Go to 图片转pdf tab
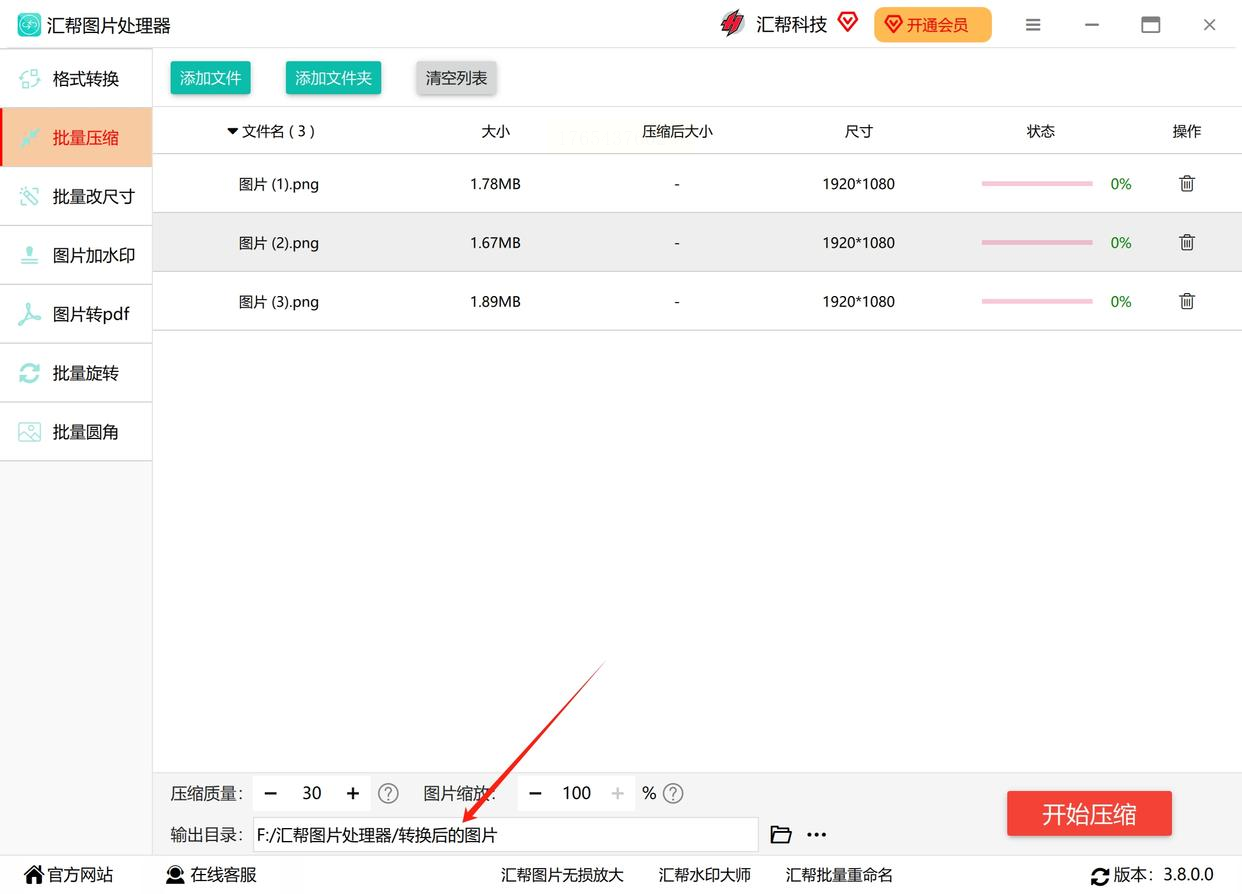The image size is (1242, 894). [76, 314]
